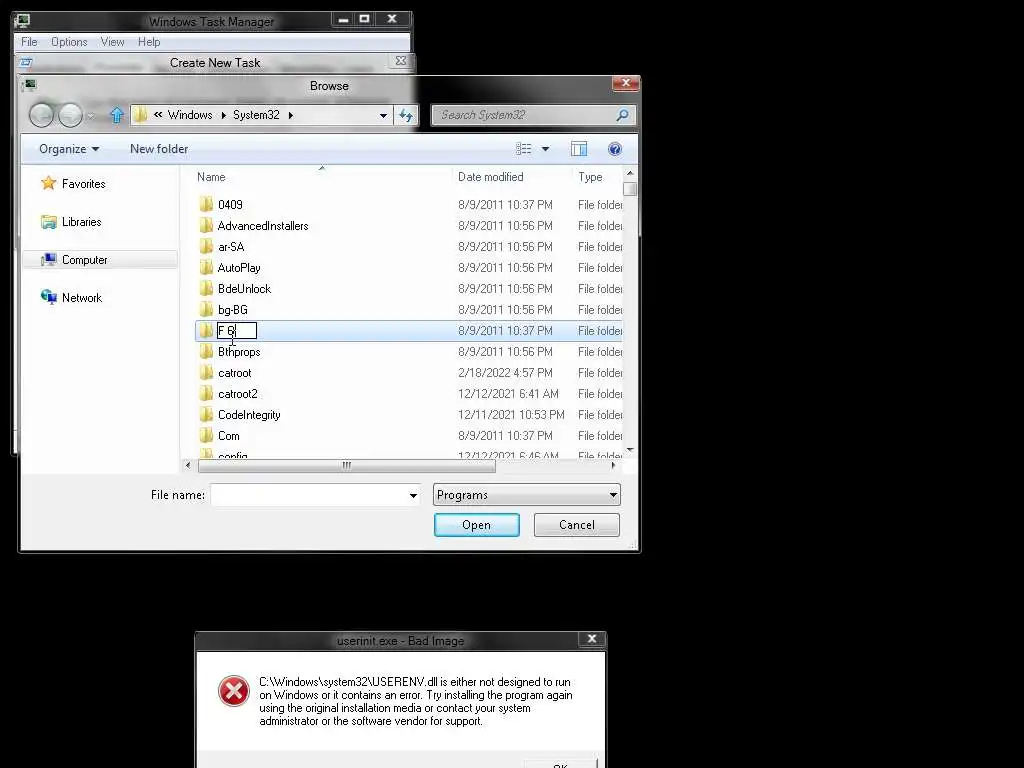Viewport: 1024px width, 768px height.
Task: Select the ar-SA folder icon
Action: pyautogui.click(x=206, y=246)
